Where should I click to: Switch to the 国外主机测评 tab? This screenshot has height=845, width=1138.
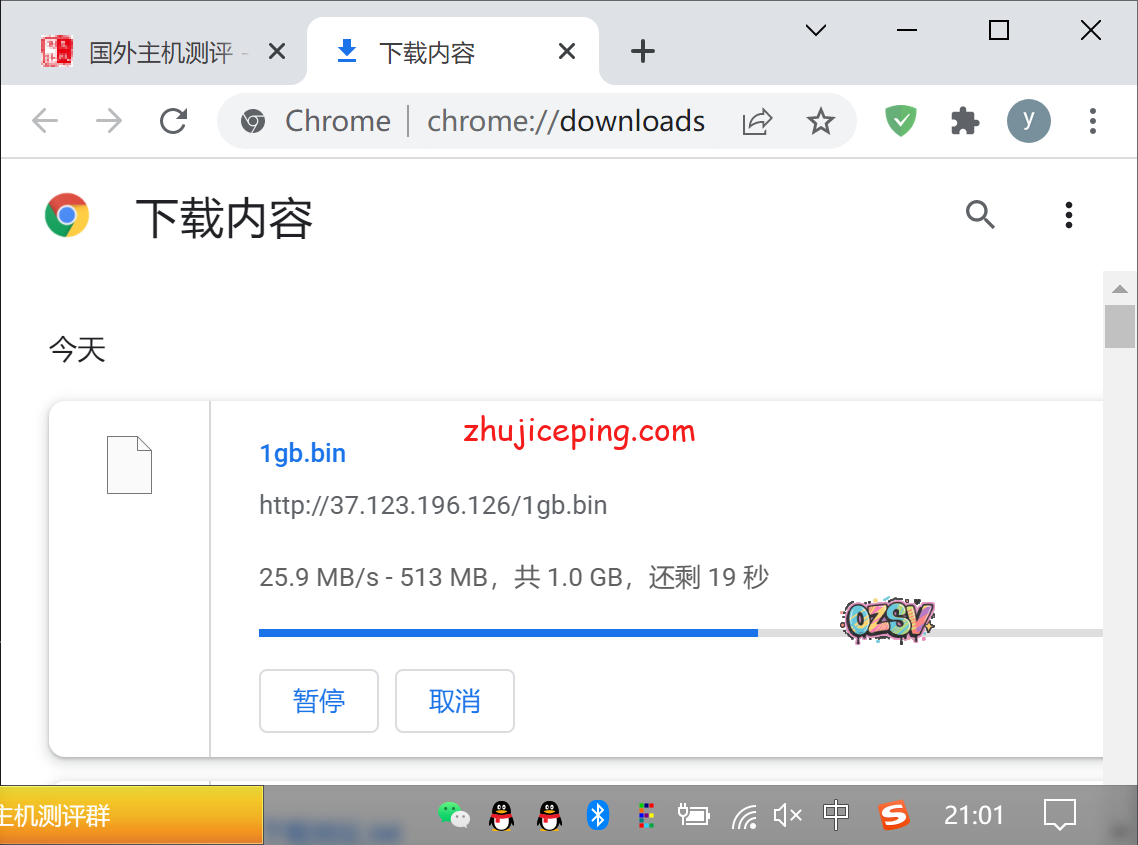[x=160, y=52]
